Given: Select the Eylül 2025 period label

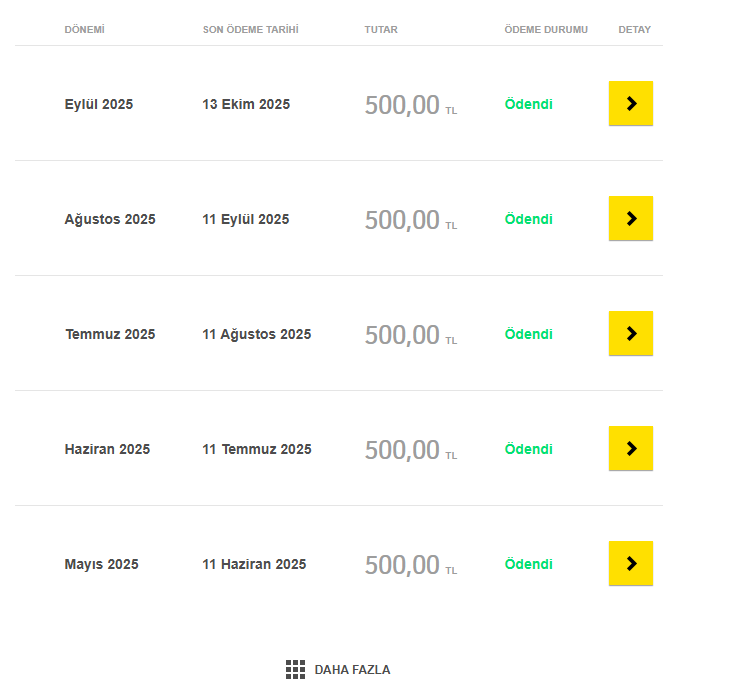Looking at the screenshot, I should tap(99, 104).
